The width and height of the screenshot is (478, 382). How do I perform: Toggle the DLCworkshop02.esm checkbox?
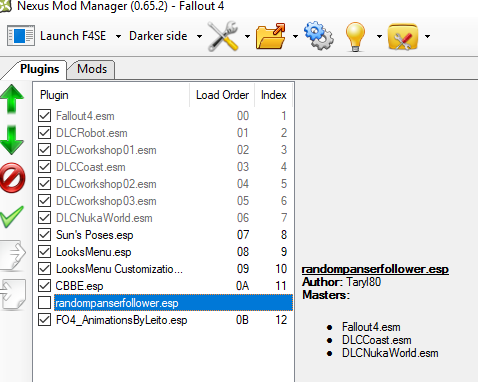coord(44,184)
